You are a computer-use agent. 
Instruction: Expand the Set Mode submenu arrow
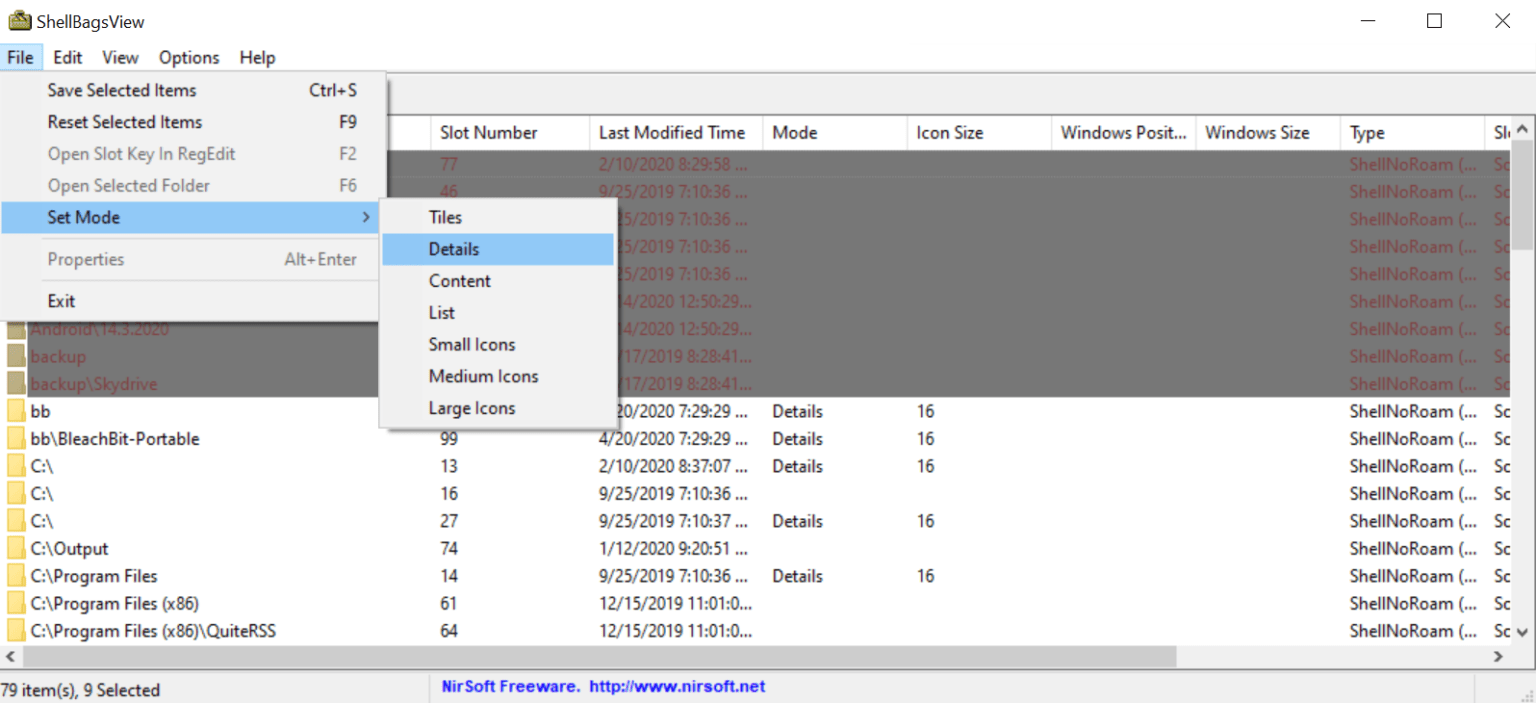coord(368,217)
